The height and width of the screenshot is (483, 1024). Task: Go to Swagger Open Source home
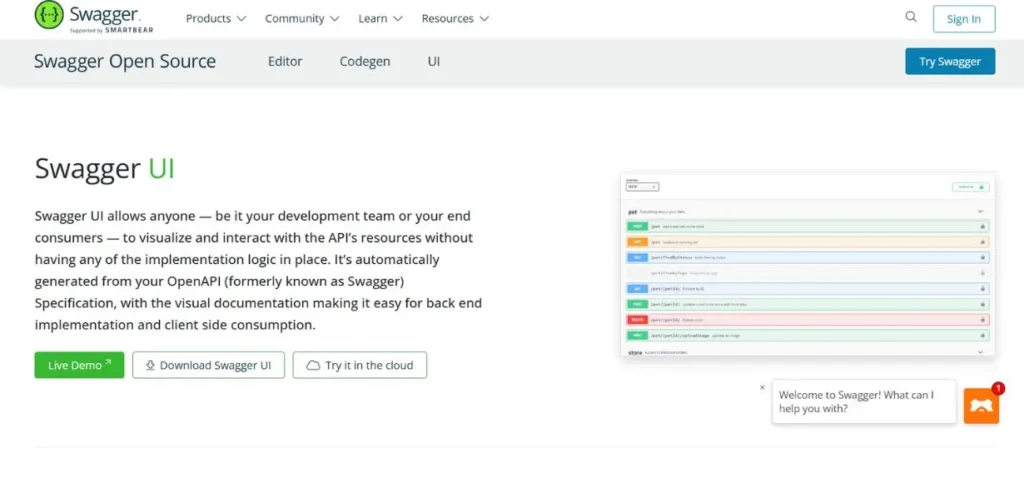[125, 61]
